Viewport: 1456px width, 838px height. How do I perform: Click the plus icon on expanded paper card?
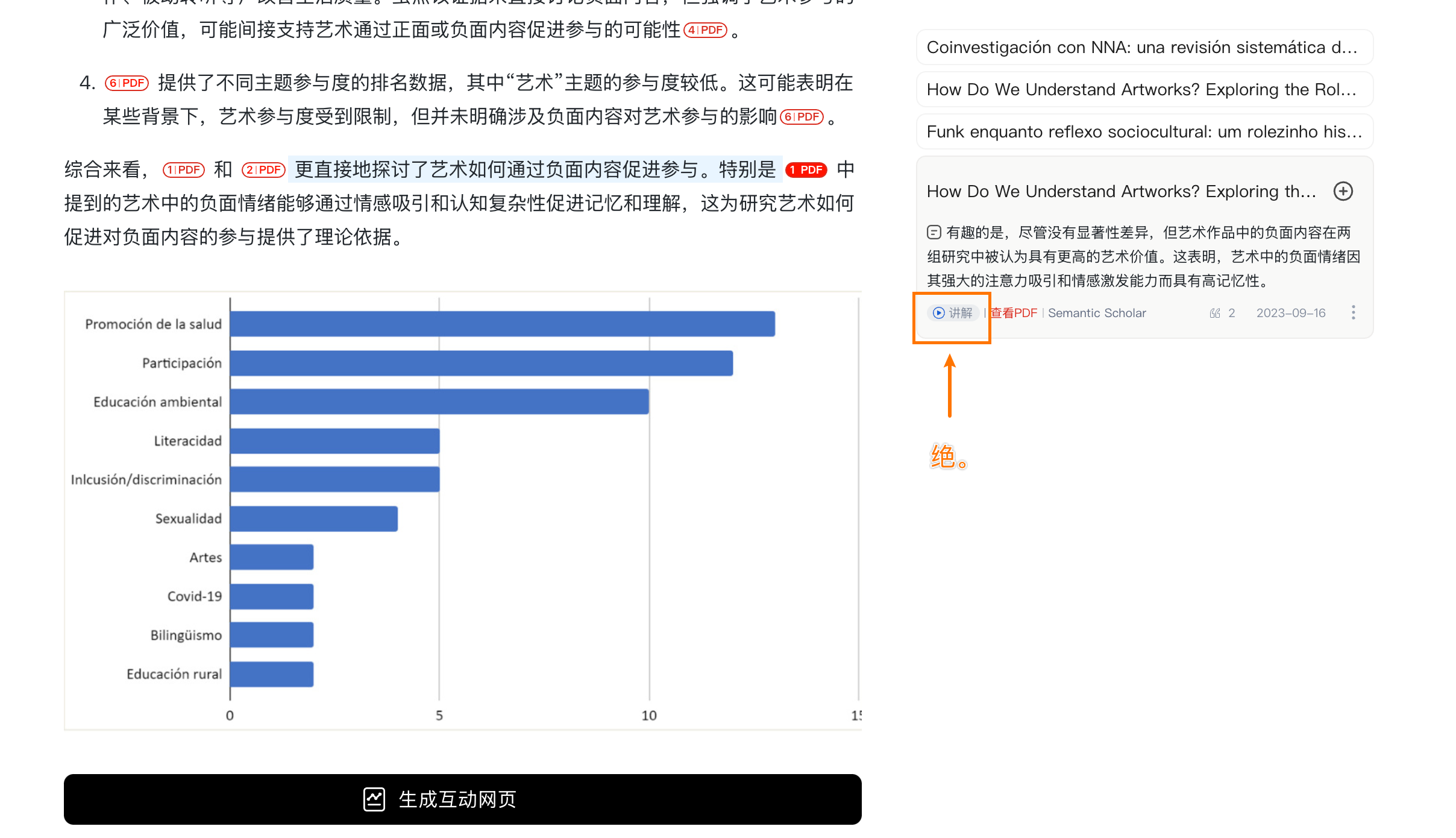point(1343,191)
